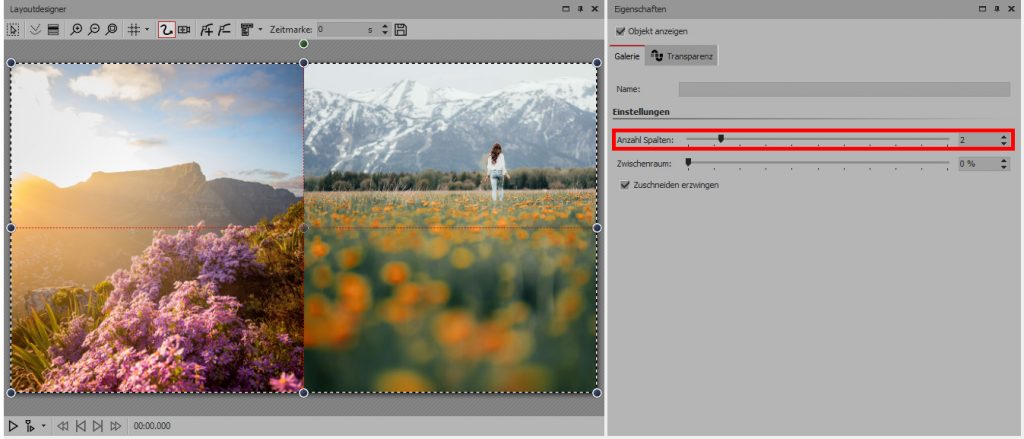Select the Galerie tab
This screenshot has height=439, width=1024.
pyautogui.click(x=627, y=56)
